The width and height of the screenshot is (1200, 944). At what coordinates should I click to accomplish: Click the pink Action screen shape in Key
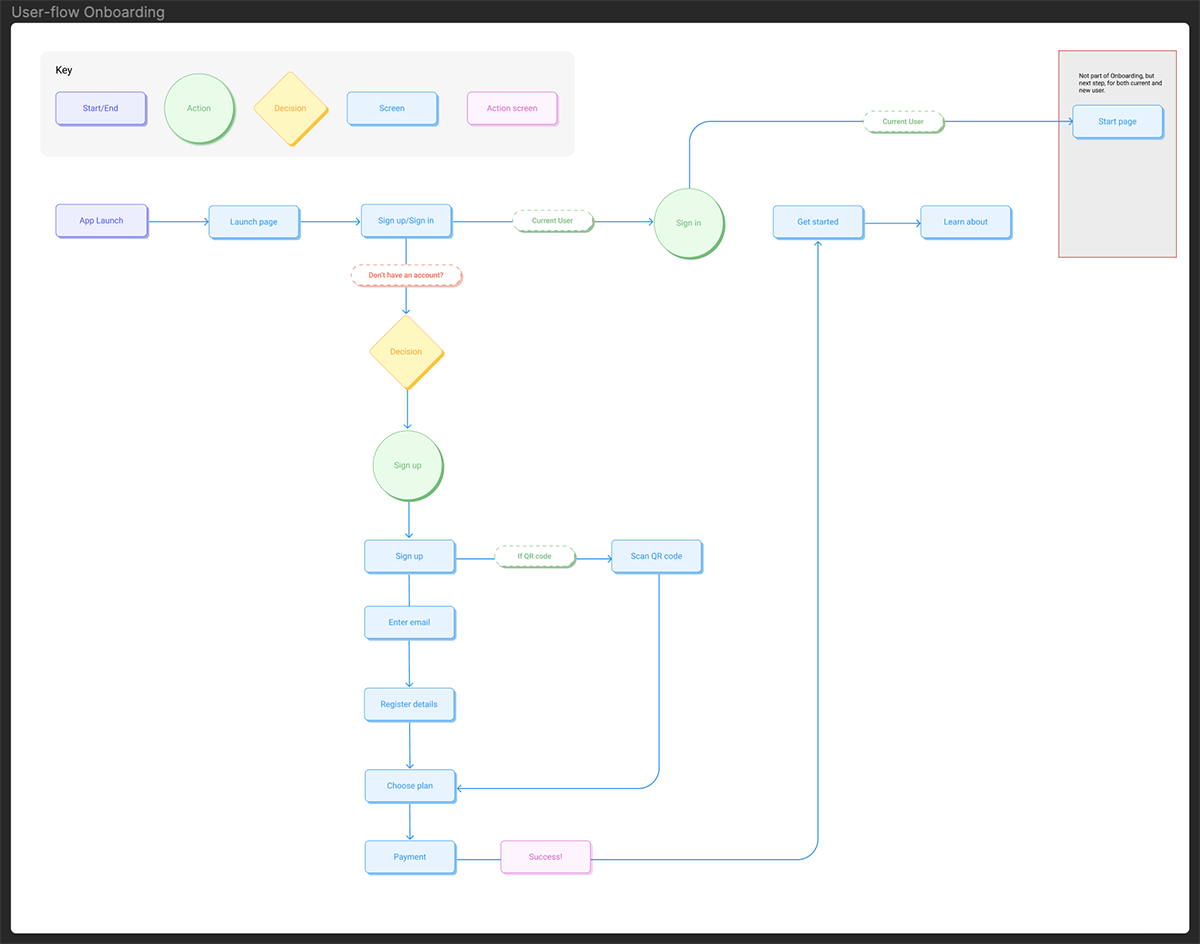coord(512,108)
